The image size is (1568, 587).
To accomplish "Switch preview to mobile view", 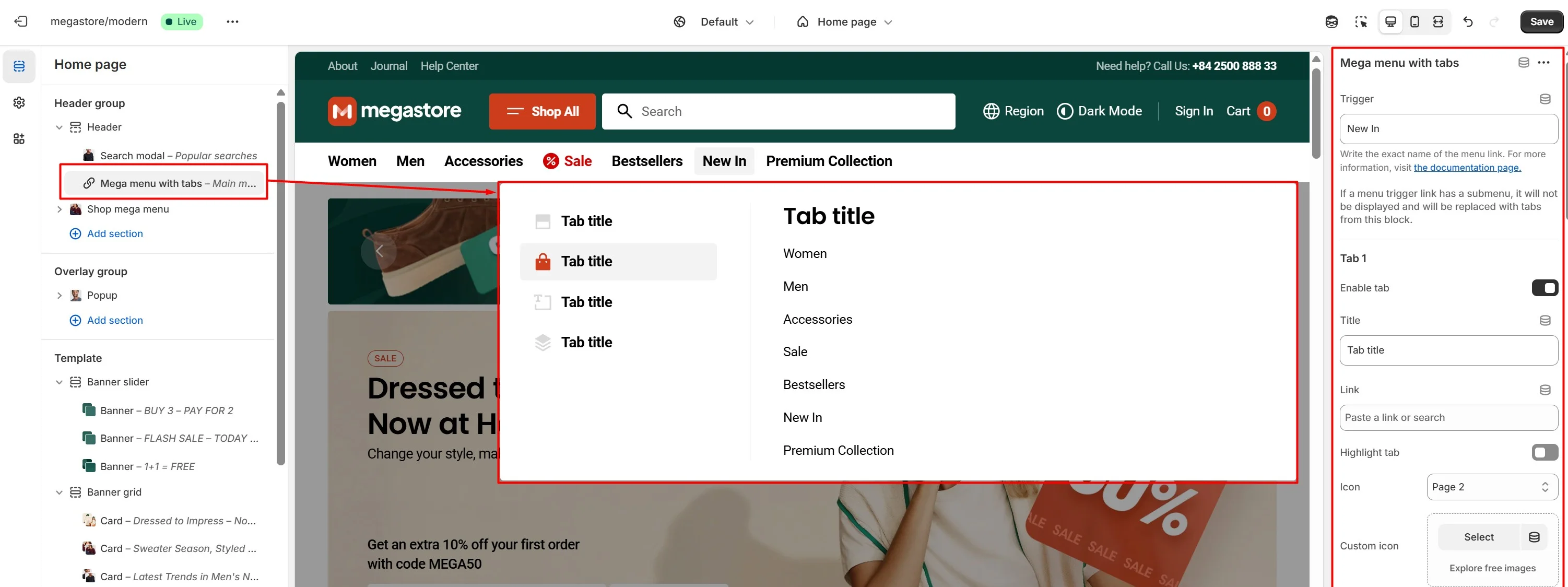I will click(1414, 21).
